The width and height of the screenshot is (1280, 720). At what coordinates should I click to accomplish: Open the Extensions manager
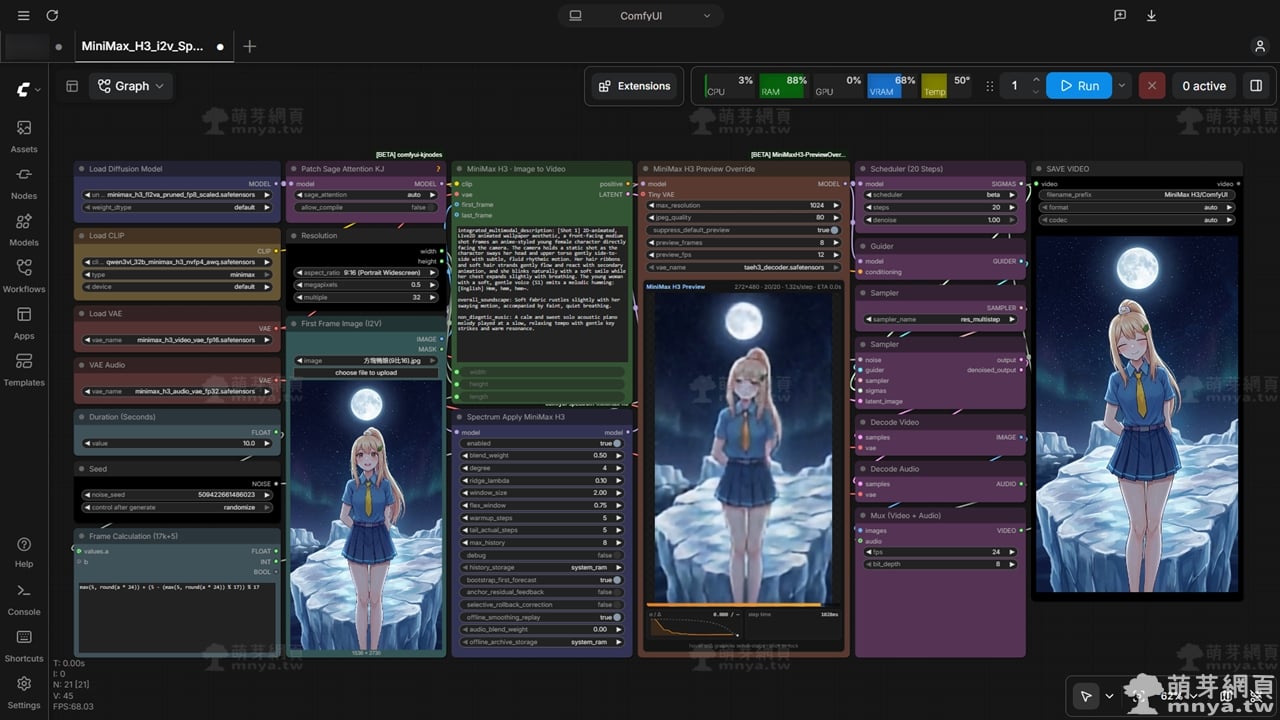point(635,86)
